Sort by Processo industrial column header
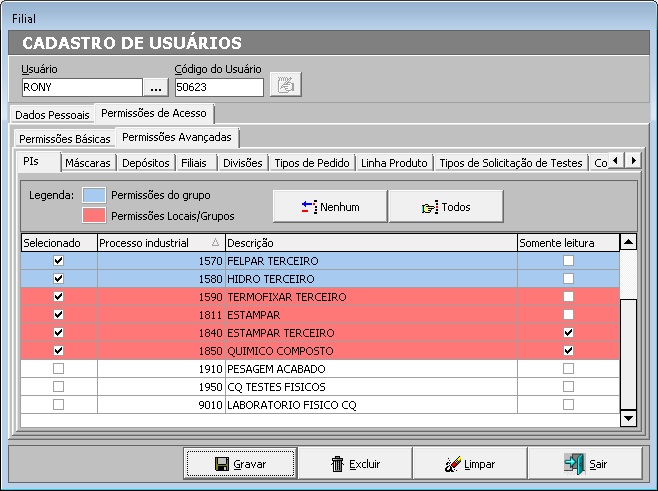 (160, 242)
